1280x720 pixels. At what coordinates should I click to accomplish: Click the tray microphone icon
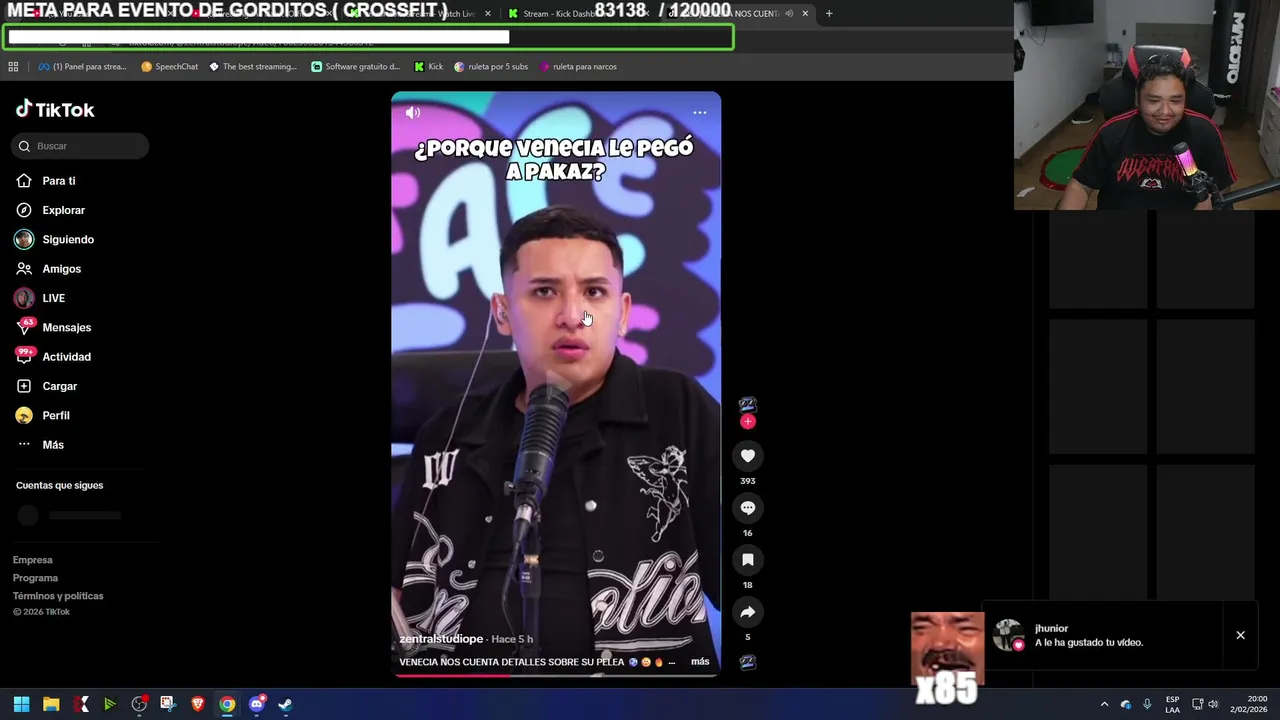1147,704
